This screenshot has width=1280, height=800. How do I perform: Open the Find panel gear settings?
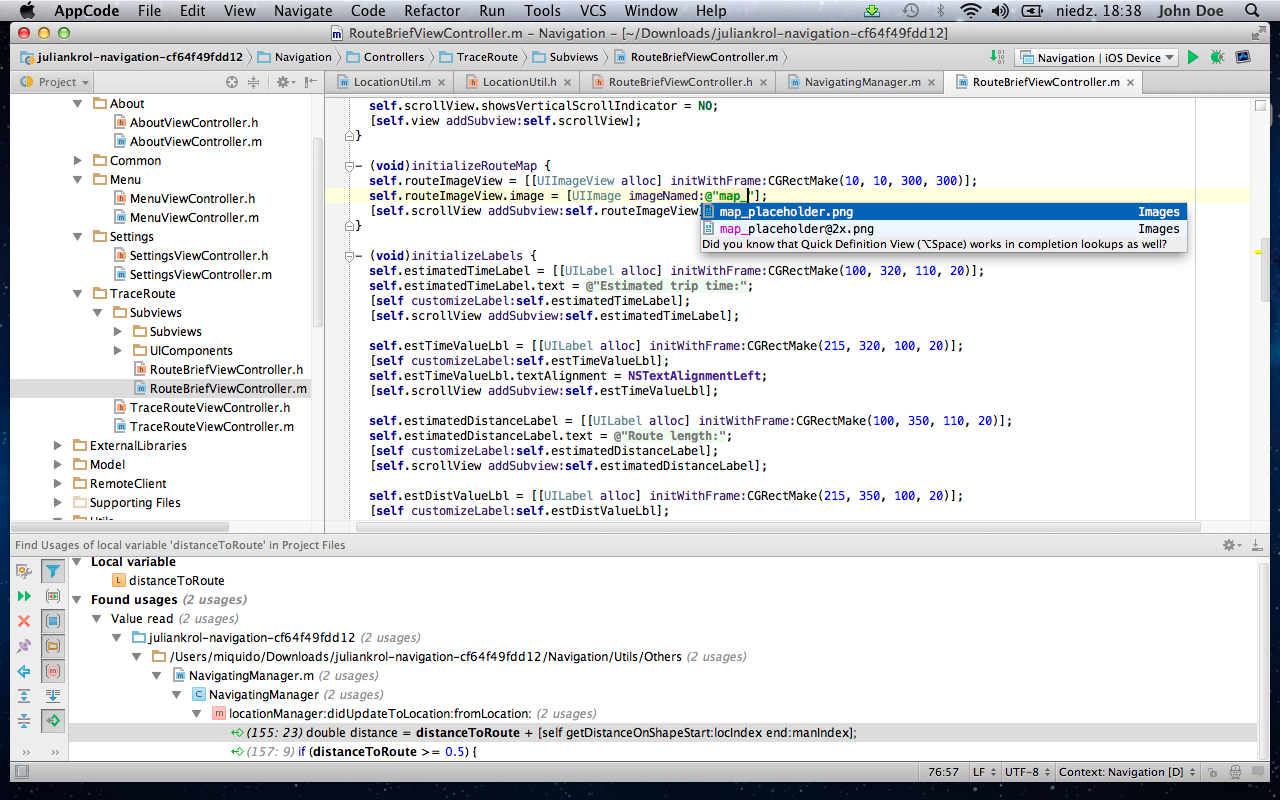[x=1231, y=545]
